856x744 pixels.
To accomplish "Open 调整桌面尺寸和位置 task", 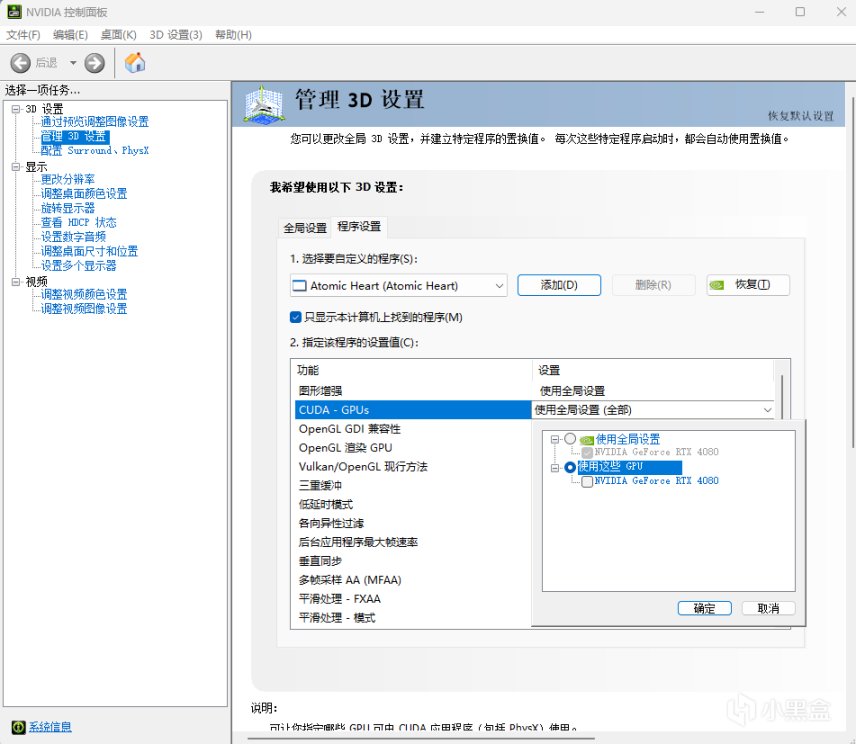I will 90,251.
